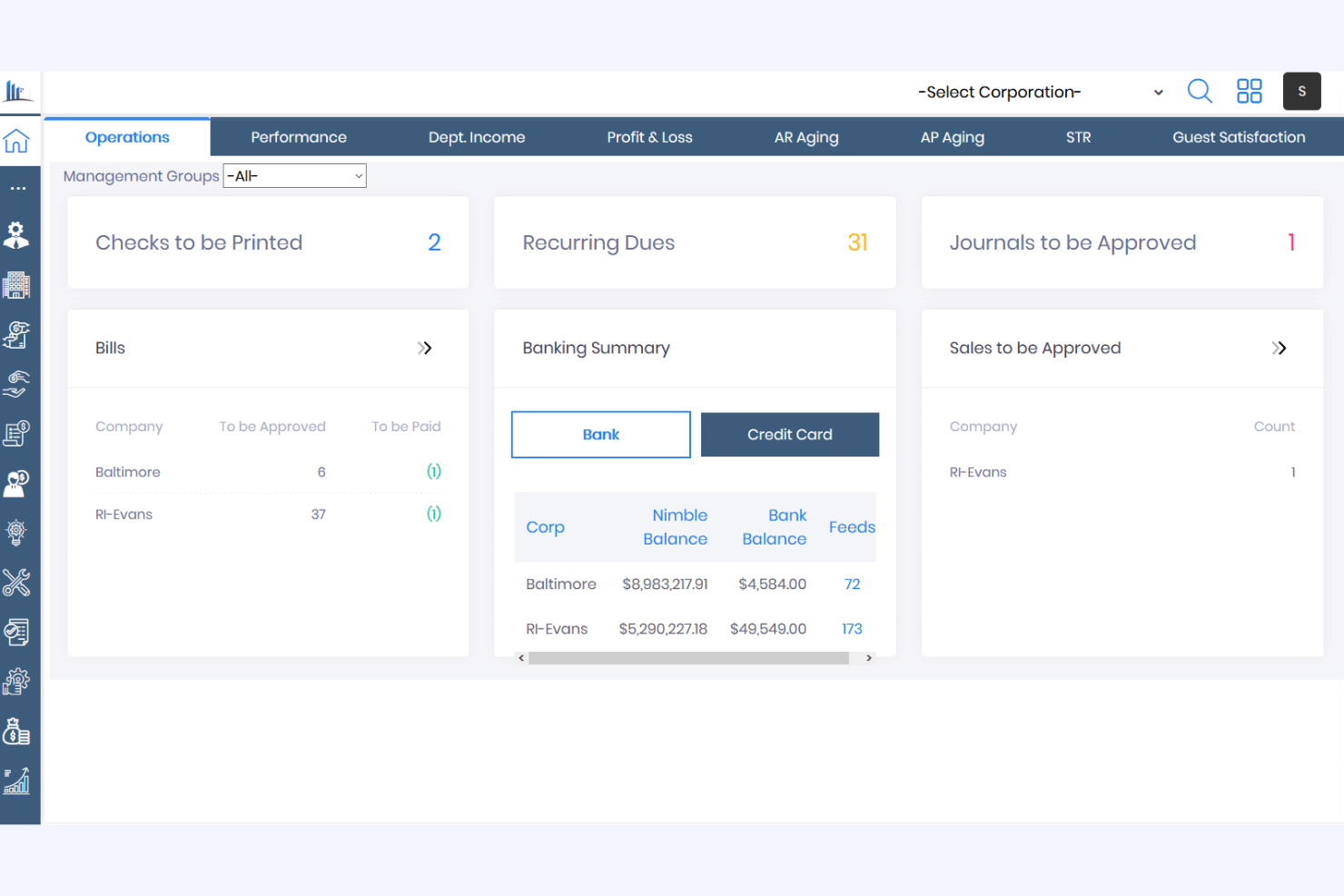Viewport: 1344px width, 896px height.
Task: Click the search magnifier icon
Action: [x=1200, y=91]
